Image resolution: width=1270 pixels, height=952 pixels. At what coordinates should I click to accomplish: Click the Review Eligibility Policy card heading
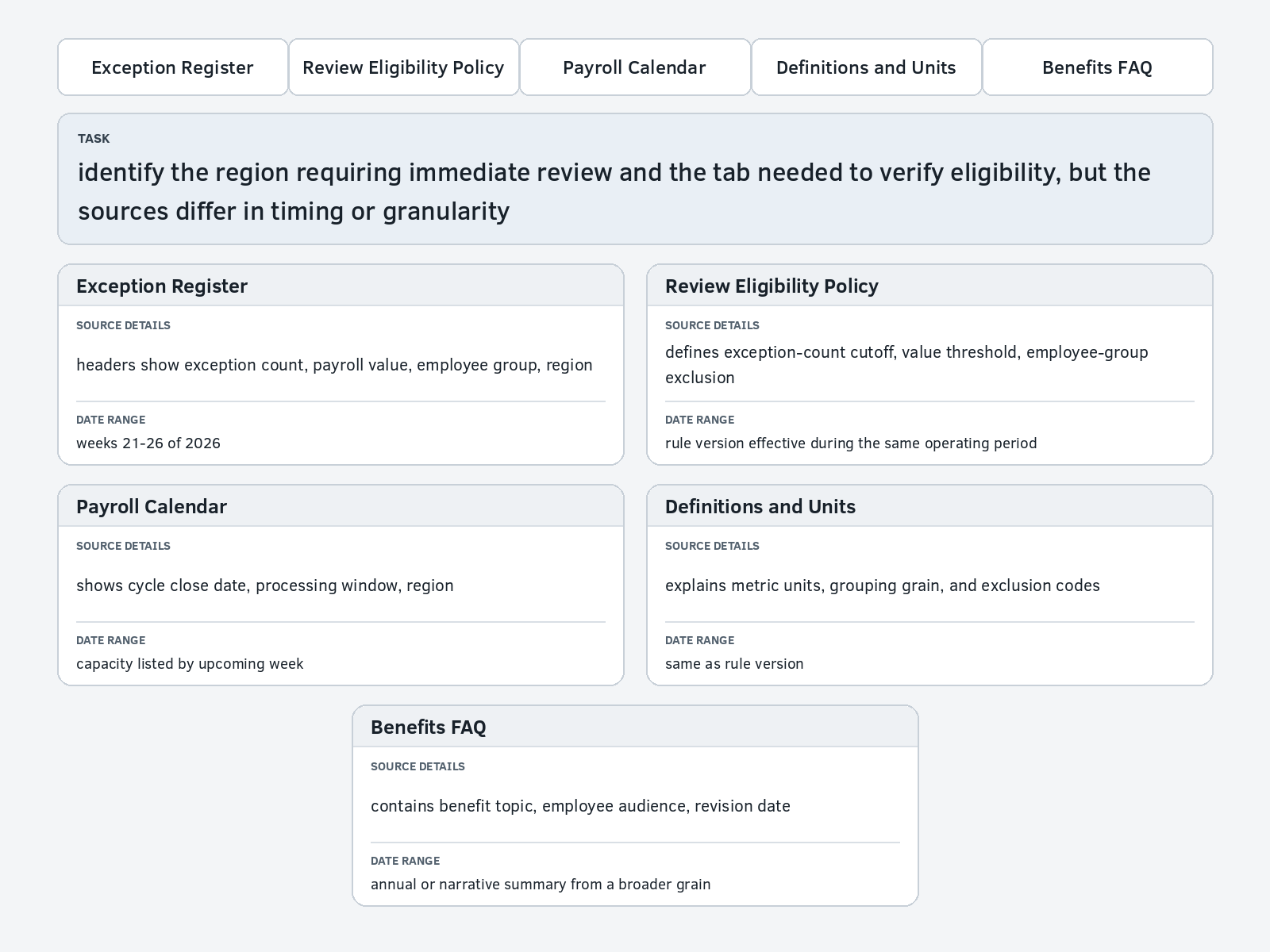(772, 286)
